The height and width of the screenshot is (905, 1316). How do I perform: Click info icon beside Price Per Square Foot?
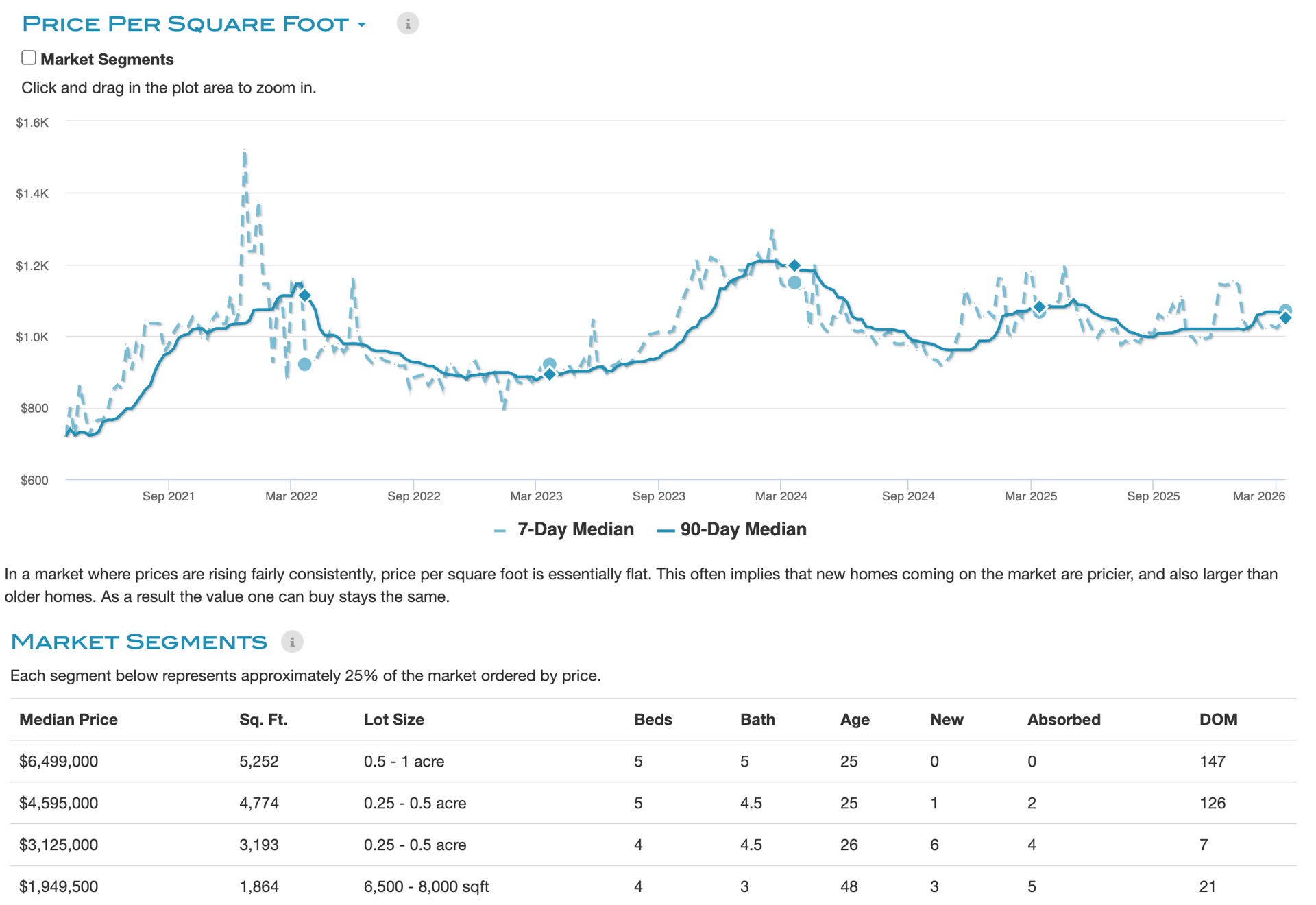tap(407, 24)
